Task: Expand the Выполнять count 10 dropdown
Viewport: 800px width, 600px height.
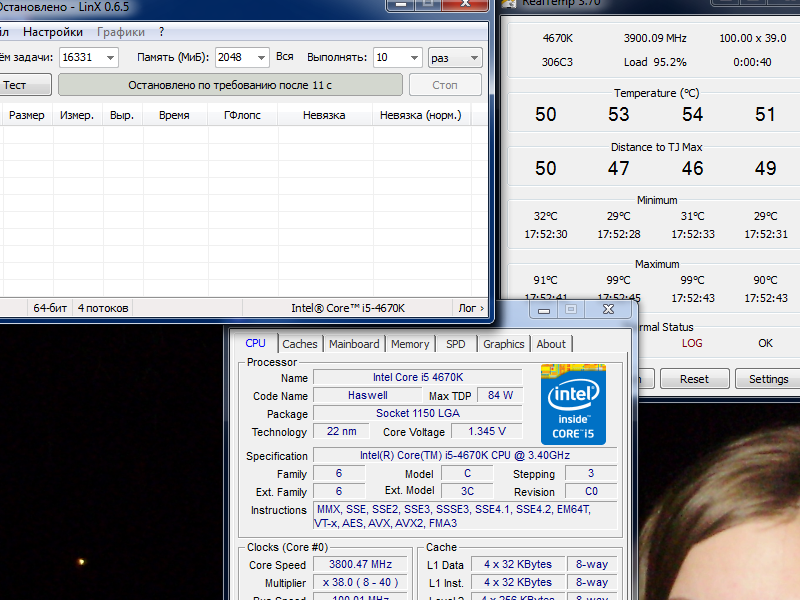Action: [414, 58]
